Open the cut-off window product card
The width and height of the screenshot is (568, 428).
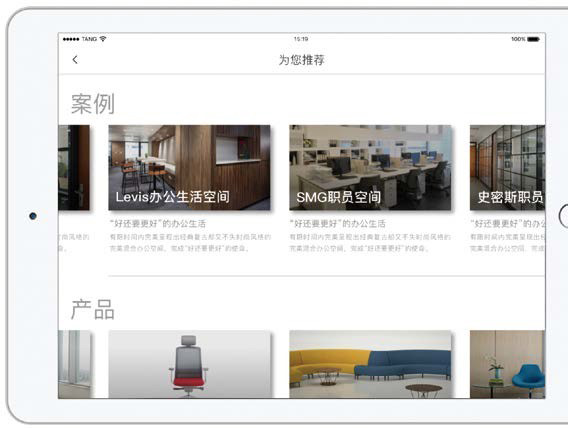74,364
